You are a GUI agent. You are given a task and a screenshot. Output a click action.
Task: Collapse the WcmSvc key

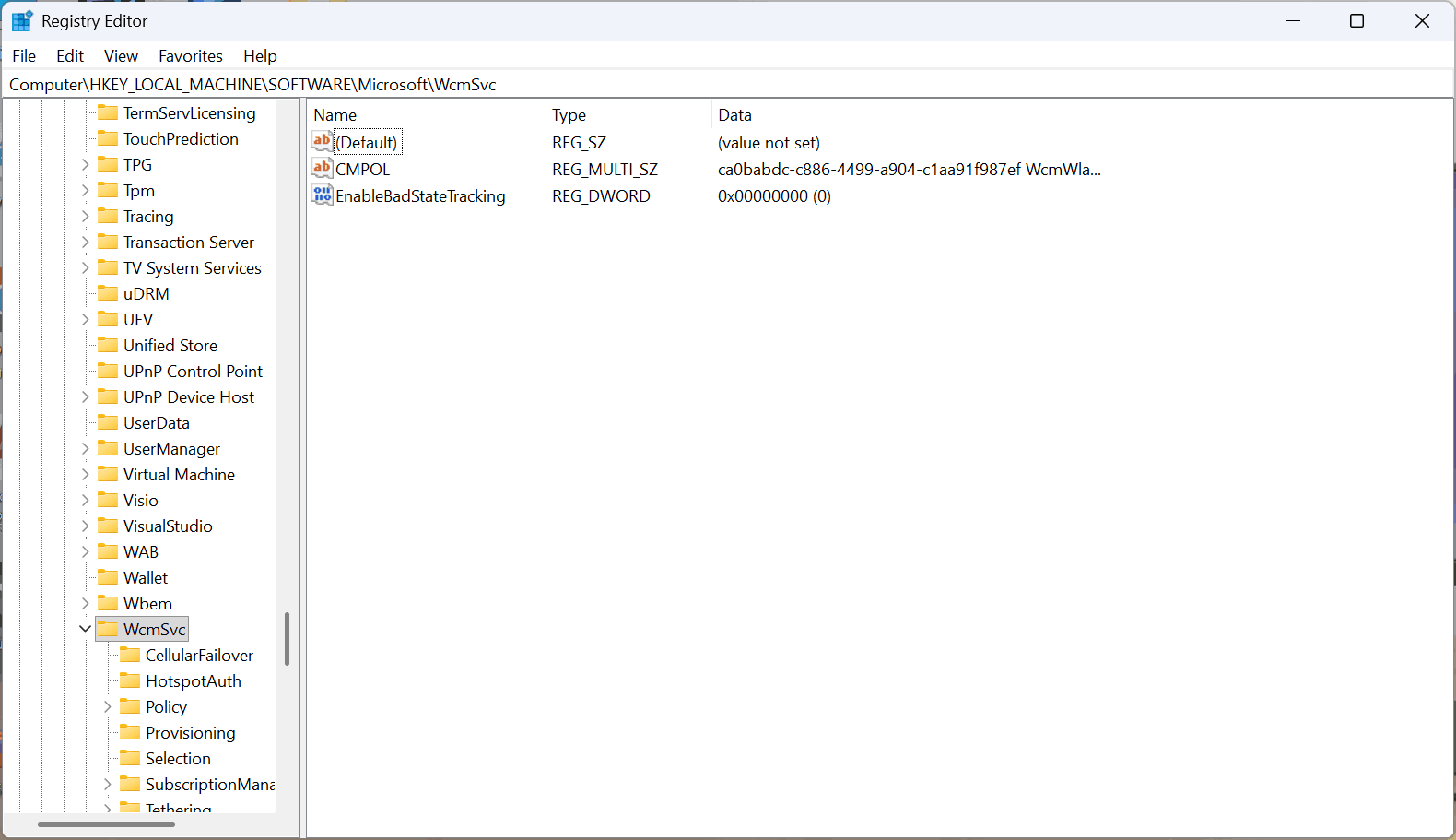click(86, 629)
